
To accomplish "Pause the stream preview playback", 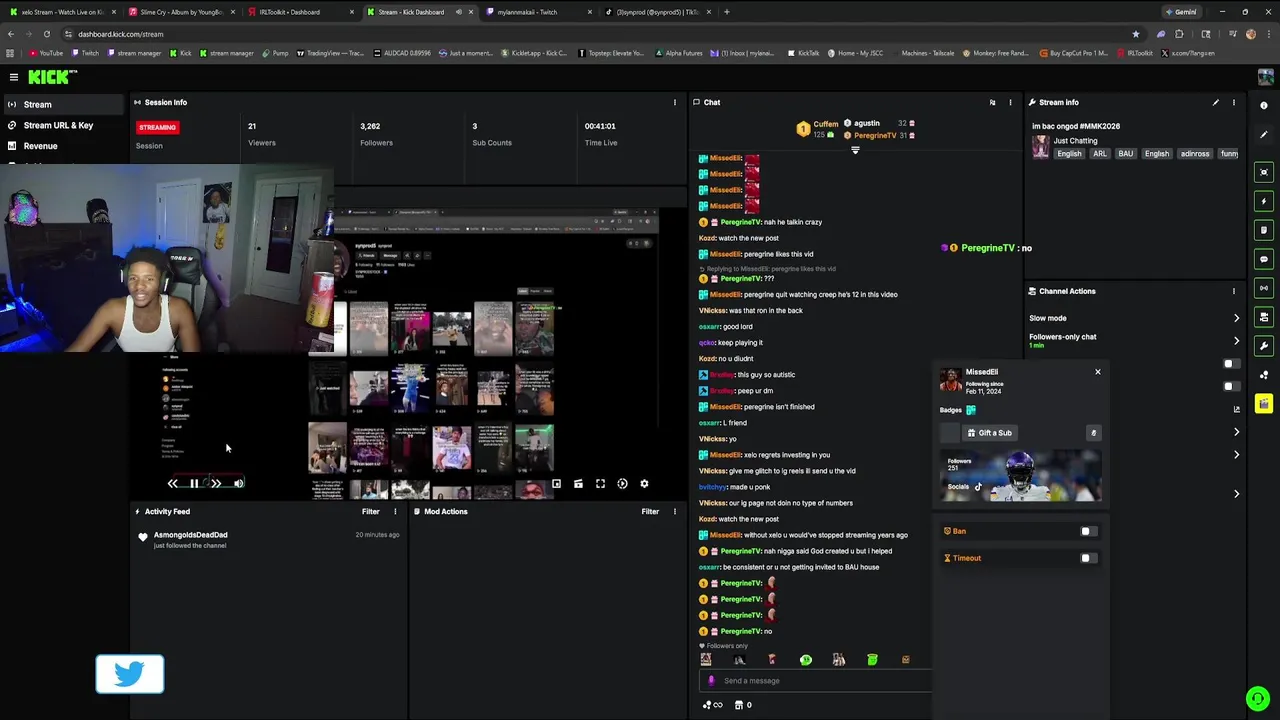I will [194, 484].
